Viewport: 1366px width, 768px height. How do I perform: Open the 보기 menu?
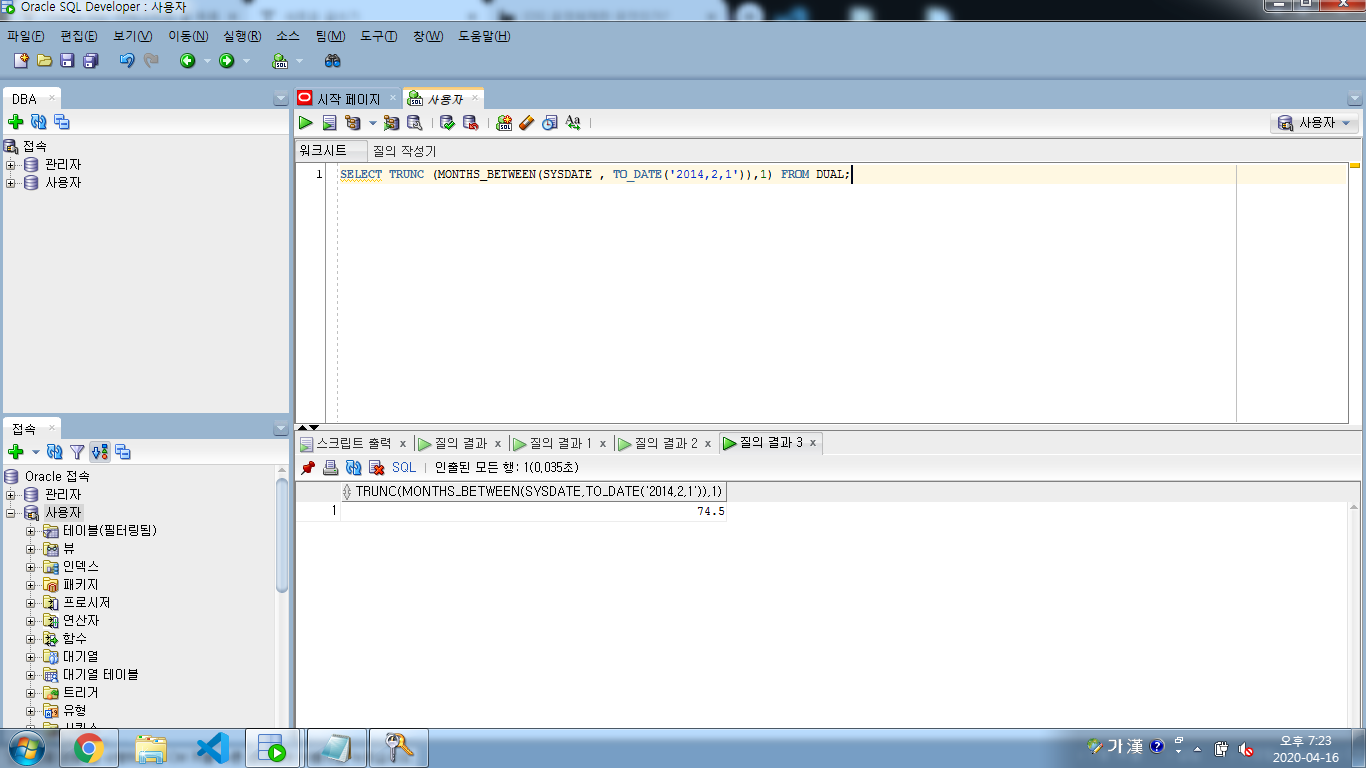tap(132, 36)
